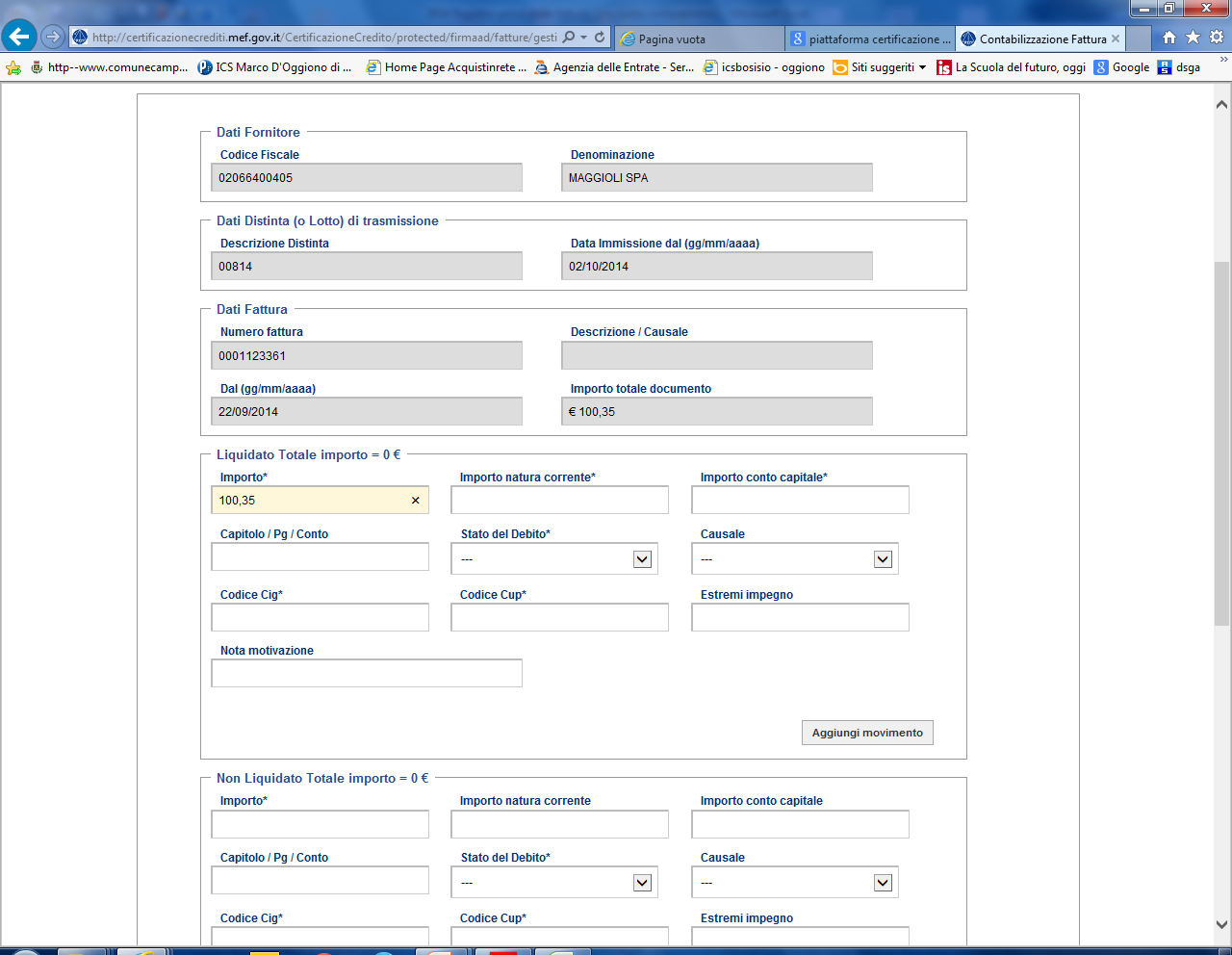
Task: Click the browser Back arrow button
Action: [x=19, y=37]
